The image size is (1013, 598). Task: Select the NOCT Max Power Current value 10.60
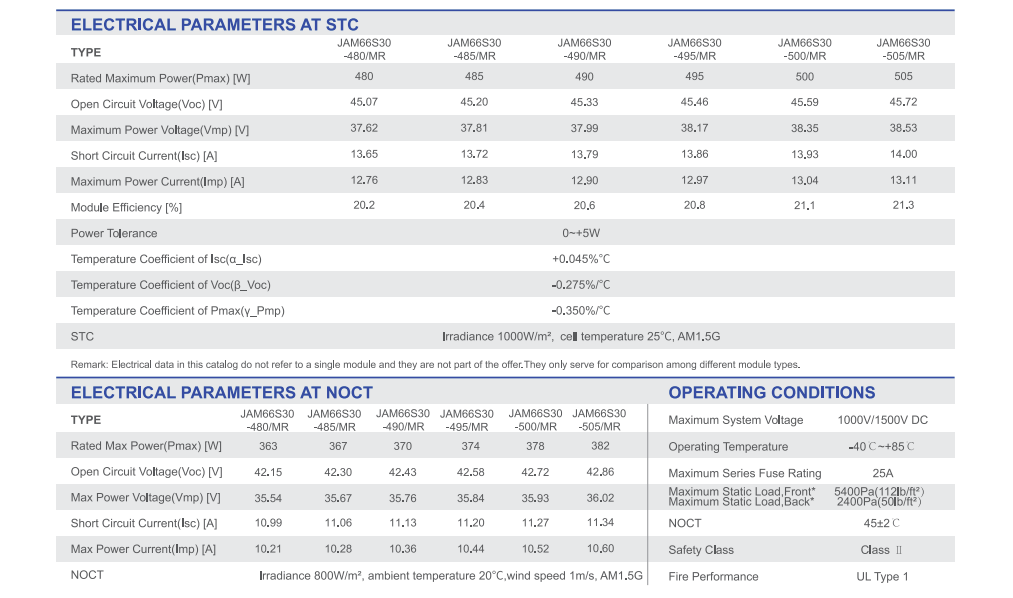click(600, 548)
